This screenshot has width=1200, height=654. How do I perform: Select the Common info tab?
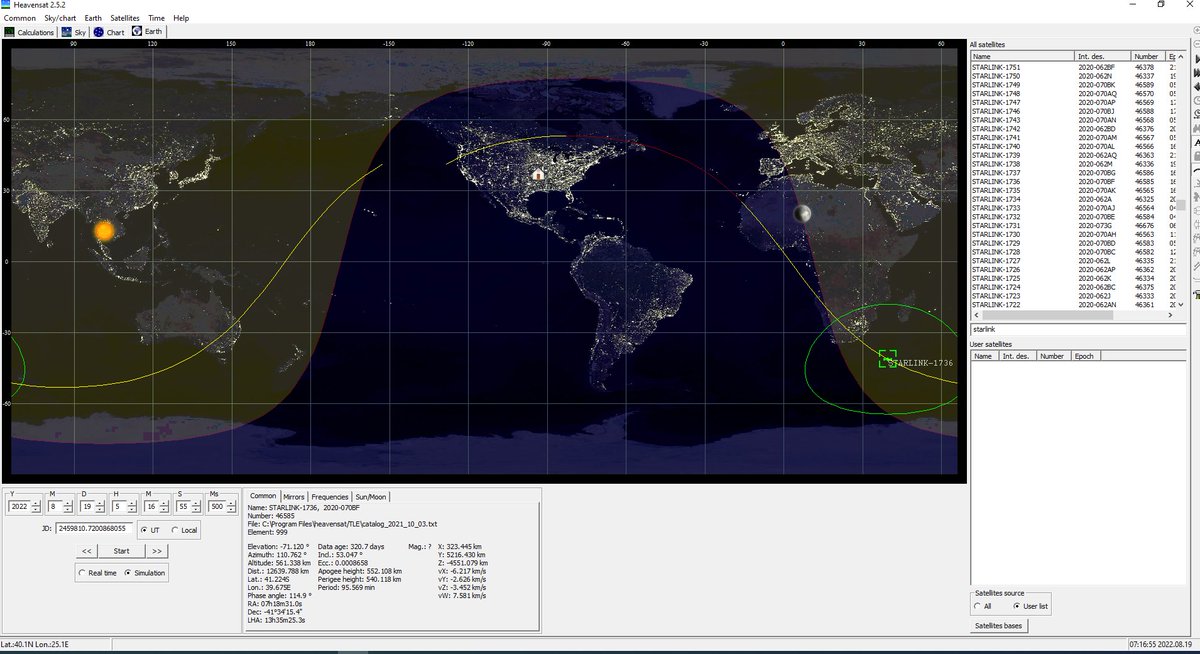(263, 496)
